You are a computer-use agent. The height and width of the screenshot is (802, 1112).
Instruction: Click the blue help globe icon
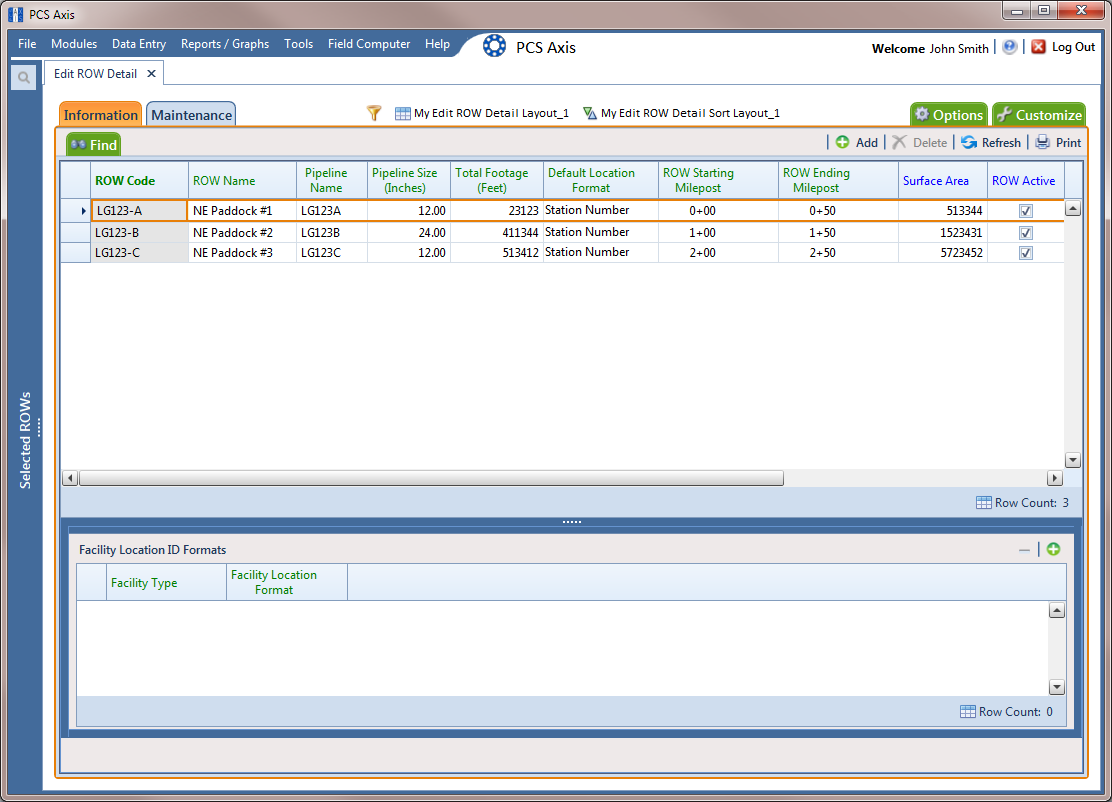(1010, 47)
